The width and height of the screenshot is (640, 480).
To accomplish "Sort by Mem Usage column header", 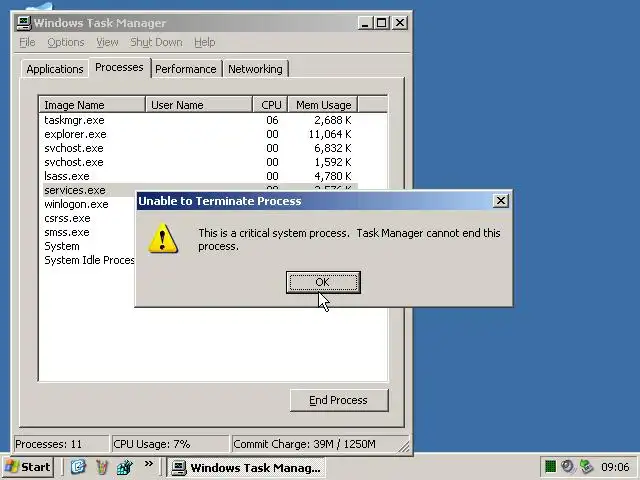I will point(323,105).
